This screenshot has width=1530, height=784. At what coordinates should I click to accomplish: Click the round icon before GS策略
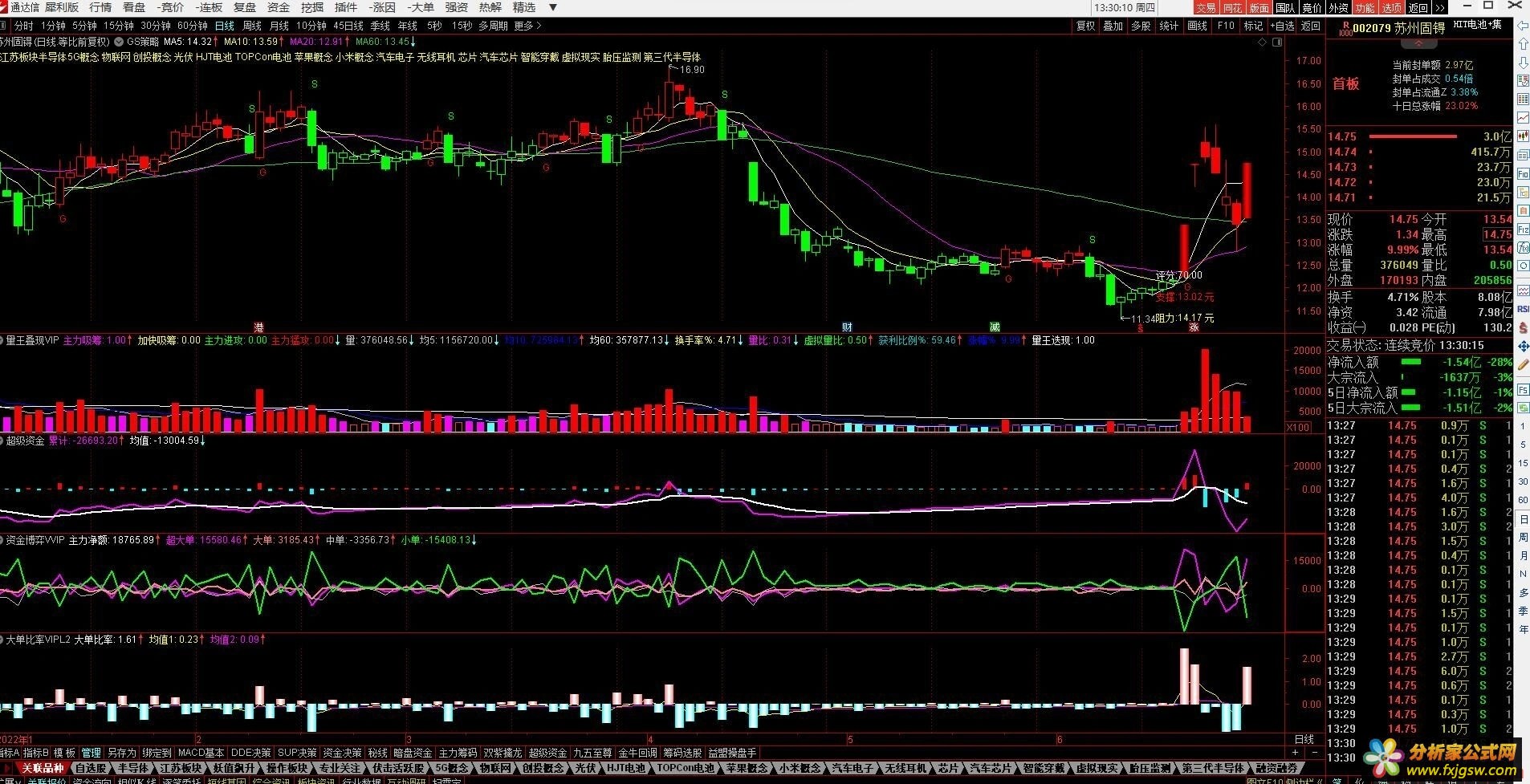(119, 41)
